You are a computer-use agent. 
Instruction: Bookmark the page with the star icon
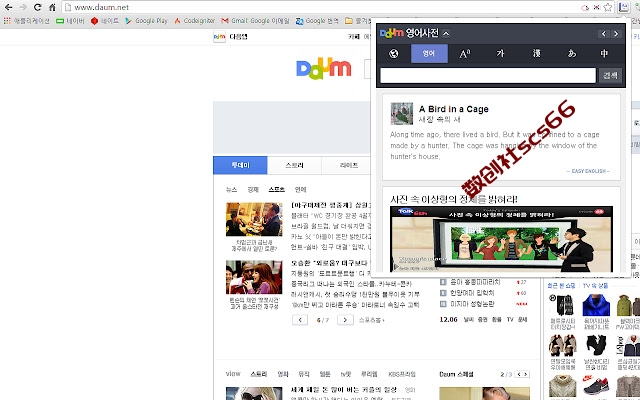click(608, 7)
